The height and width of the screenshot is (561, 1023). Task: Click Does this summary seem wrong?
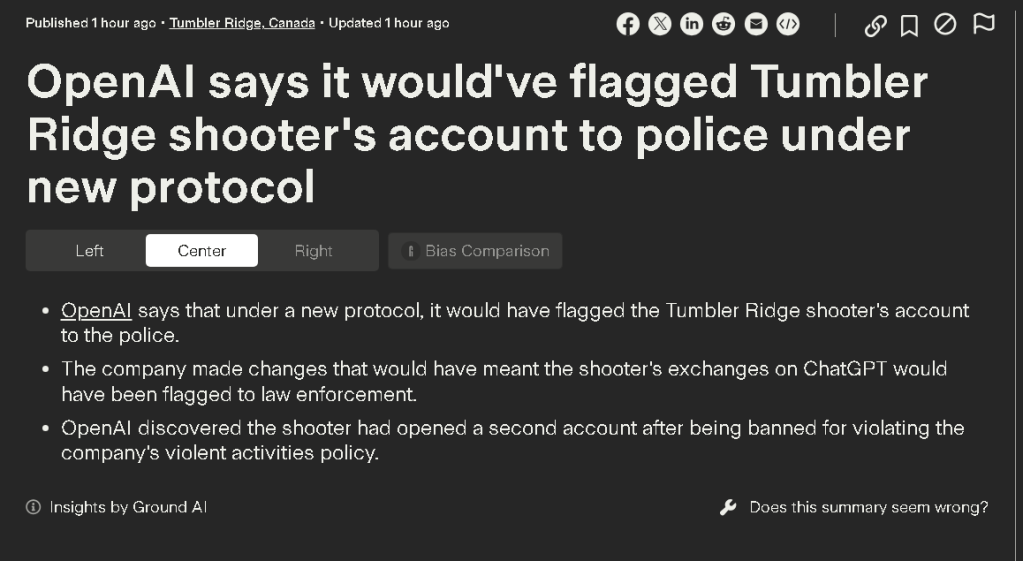[868, 507]
